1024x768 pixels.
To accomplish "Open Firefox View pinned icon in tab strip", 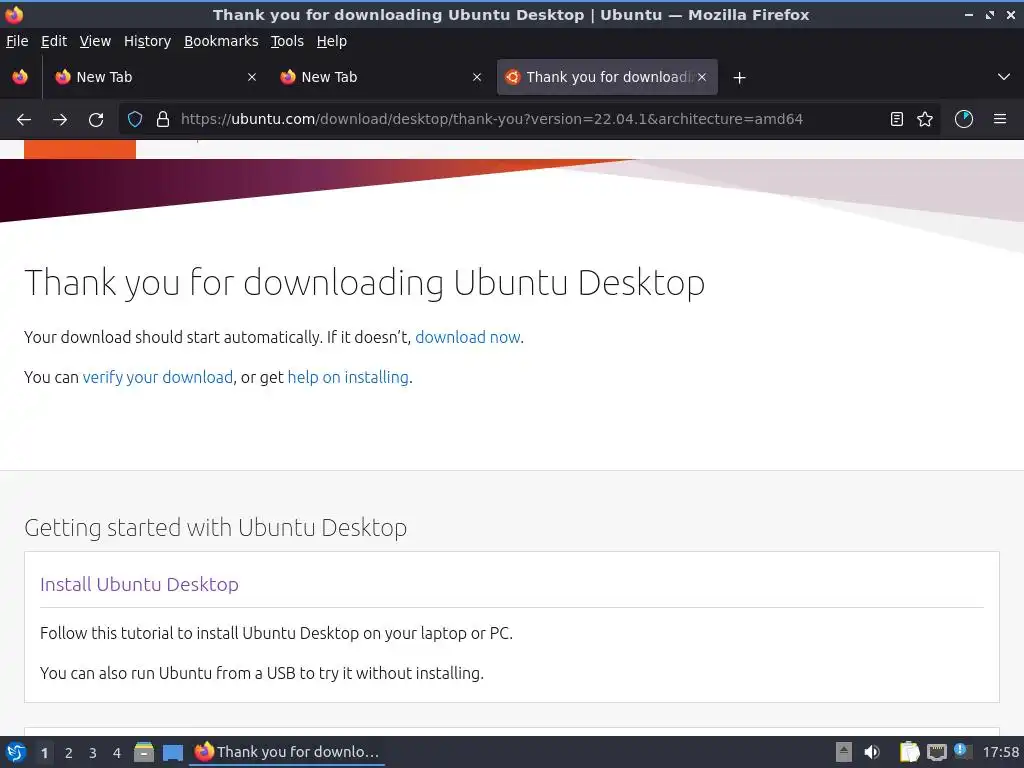I will pos(20,77).
